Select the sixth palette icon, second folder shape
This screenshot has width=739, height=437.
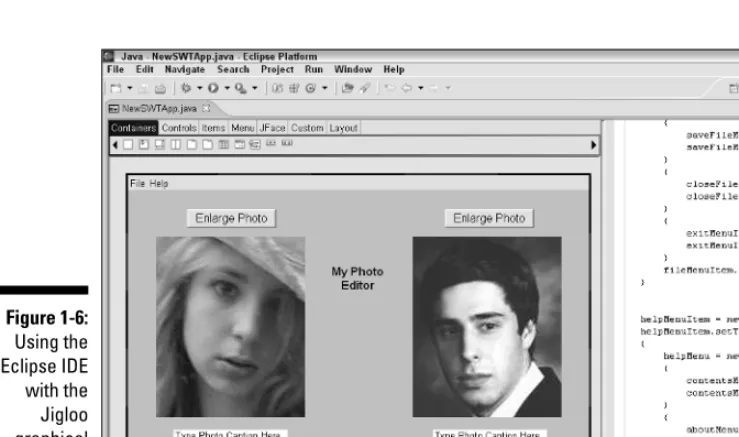(208, 145)
